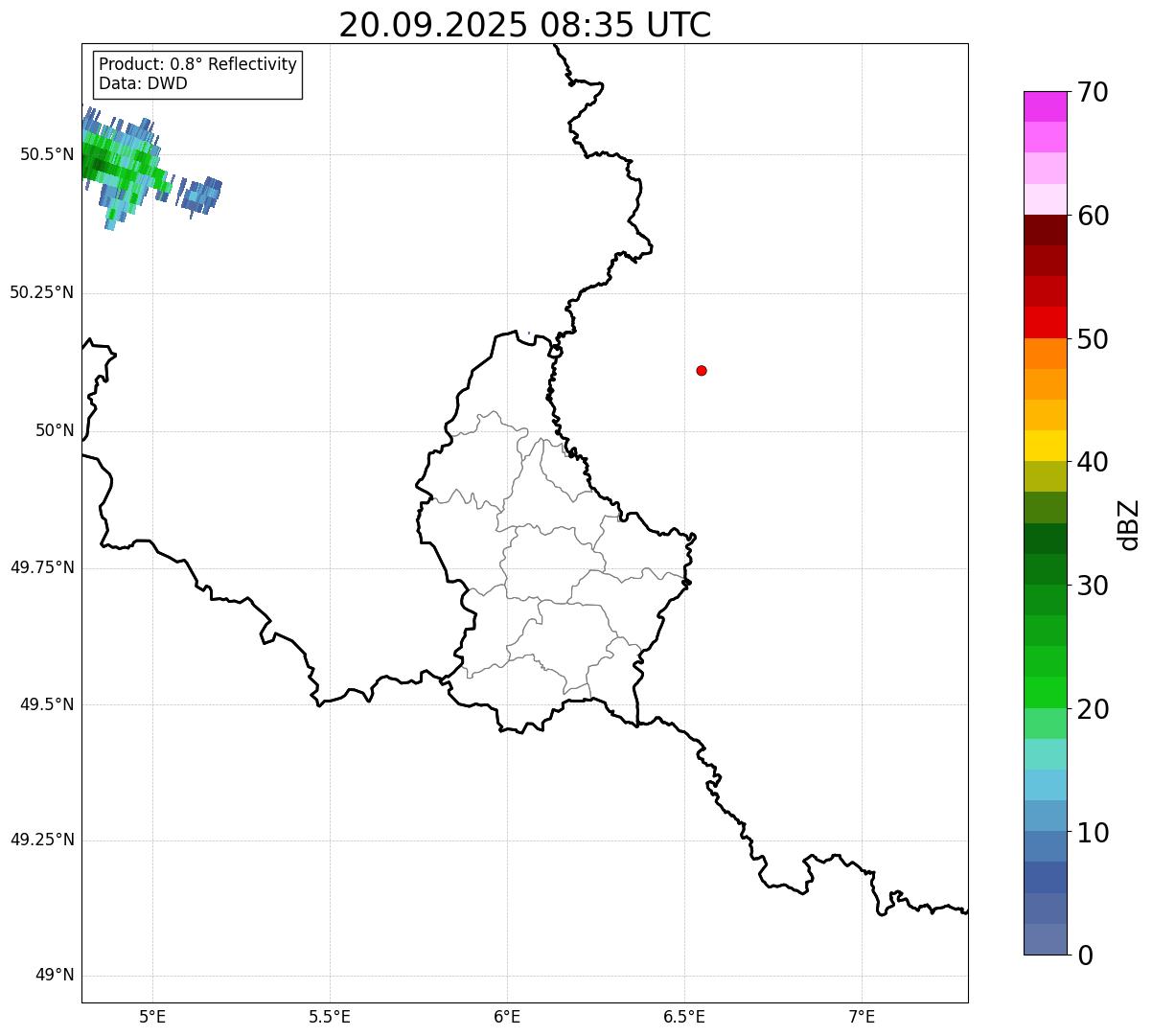Click the '6°E' longitude label
The height and width of the screenshot is (1036, 1152).
pos(507,1017)
